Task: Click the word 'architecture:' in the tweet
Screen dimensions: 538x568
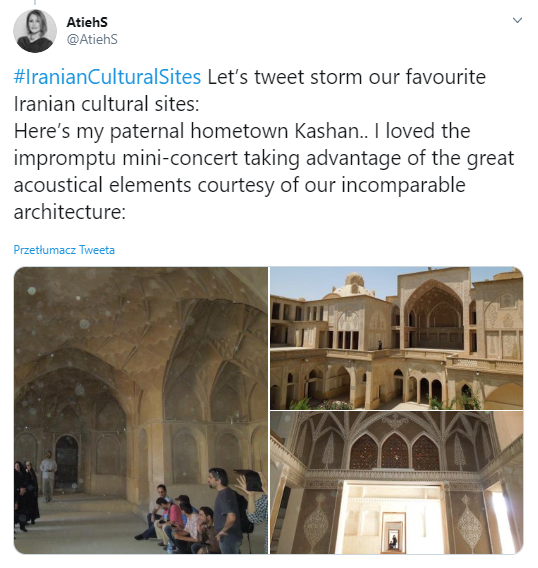Action: point(70,212)
